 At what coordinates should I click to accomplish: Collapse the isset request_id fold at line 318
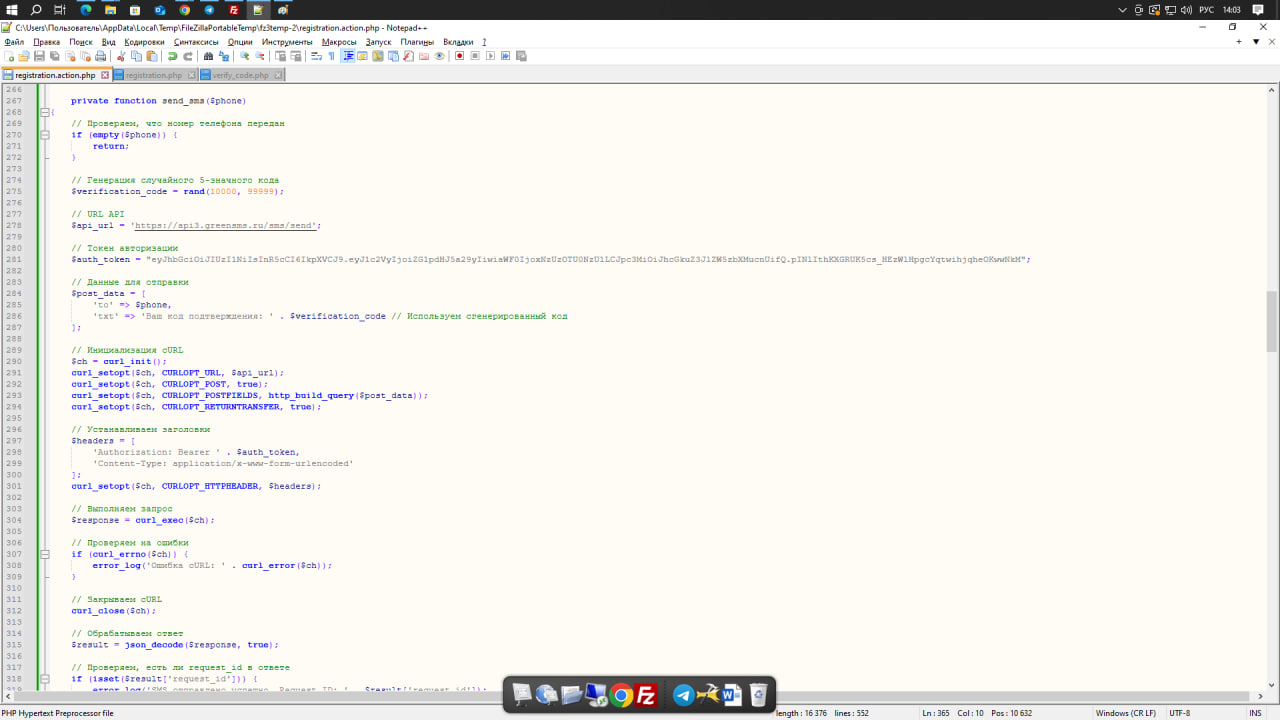coord(44,678)
